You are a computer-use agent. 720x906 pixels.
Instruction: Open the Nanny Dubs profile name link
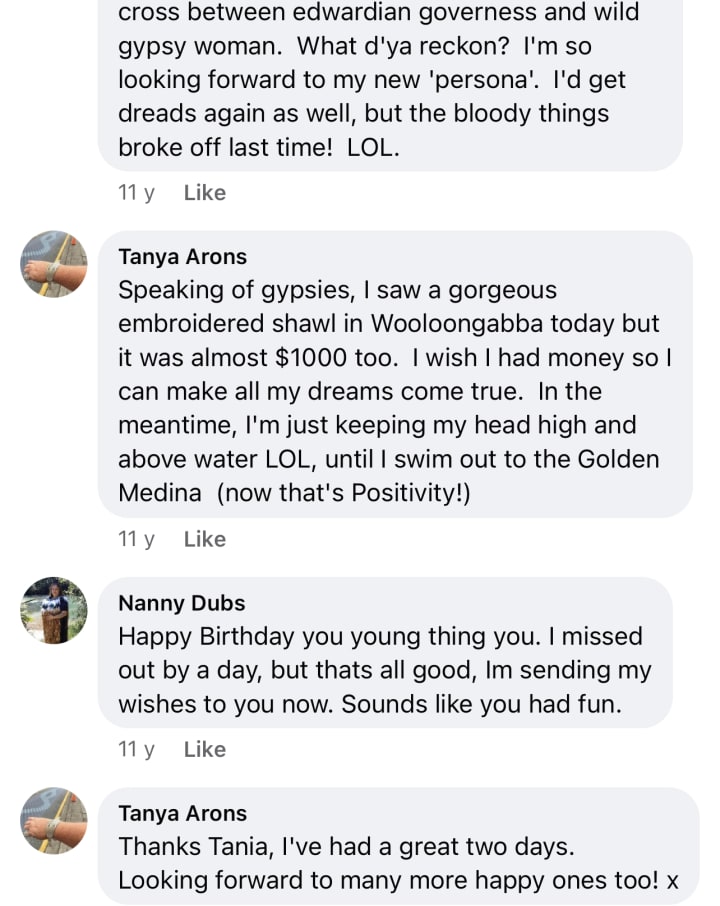point(181,603)
